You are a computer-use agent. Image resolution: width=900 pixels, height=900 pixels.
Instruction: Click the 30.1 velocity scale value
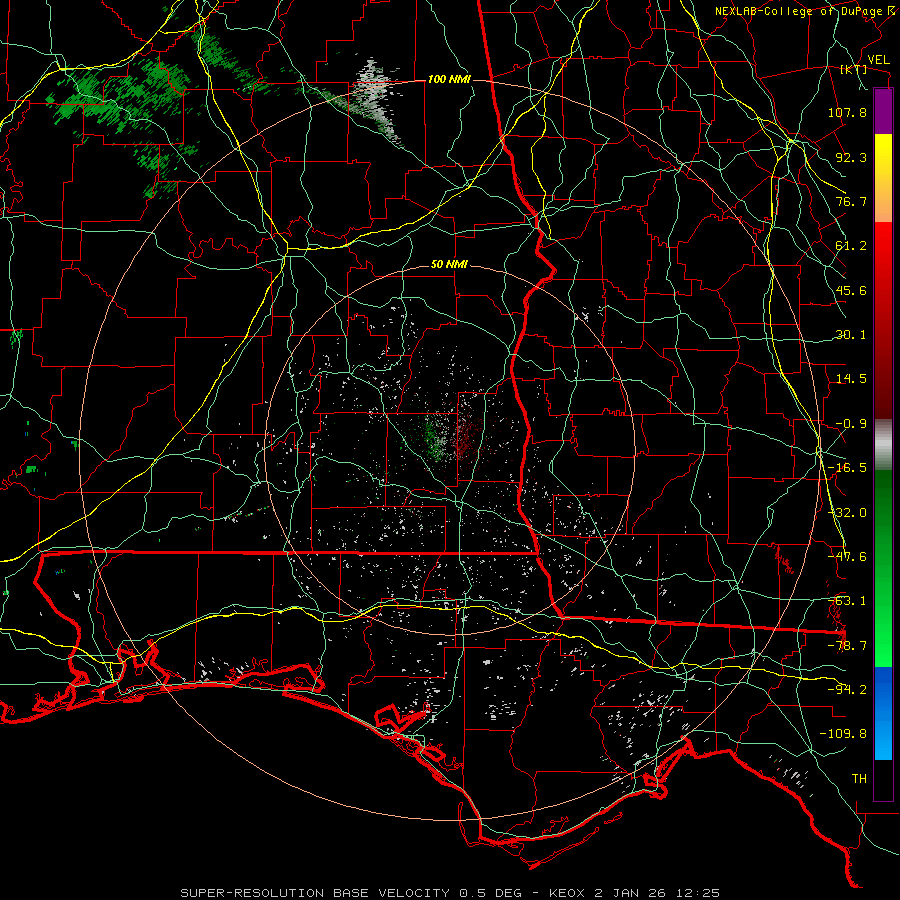851,335
